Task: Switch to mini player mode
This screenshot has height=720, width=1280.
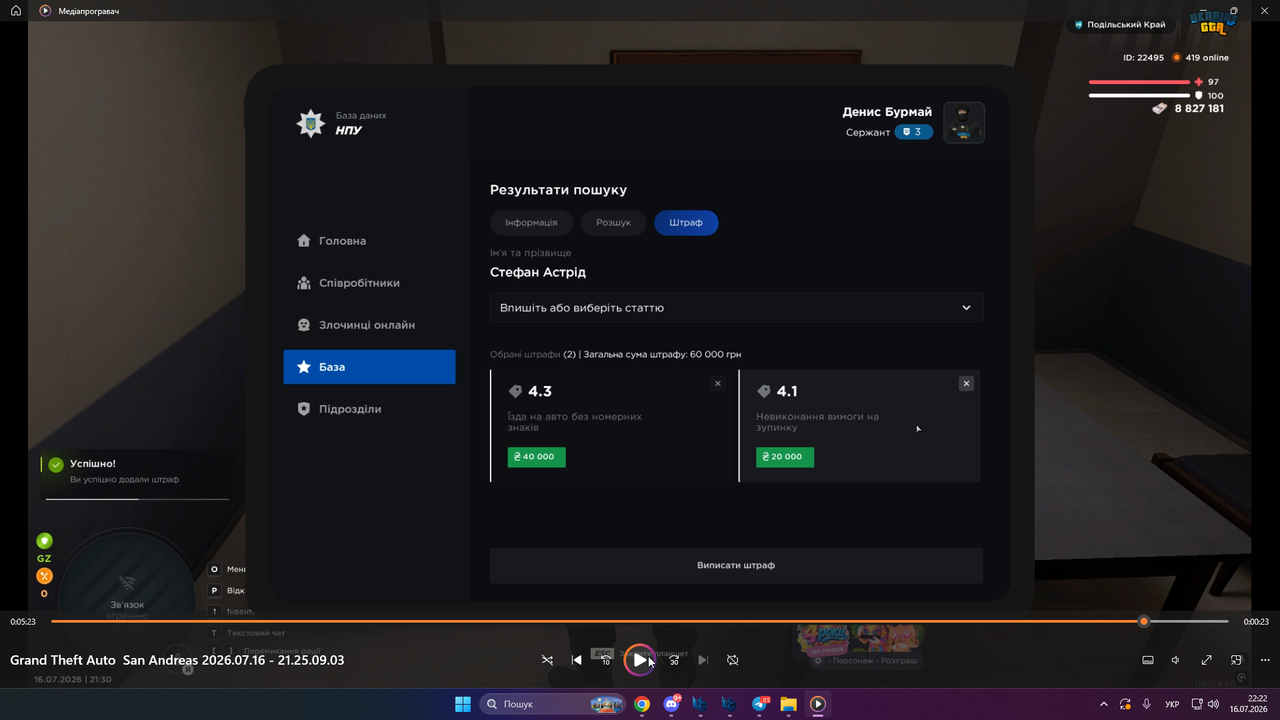Action: 1237,660
